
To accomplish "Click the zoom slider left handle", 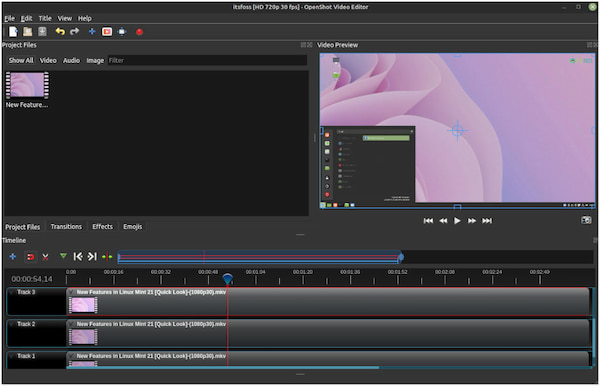I will coord(119,257).
